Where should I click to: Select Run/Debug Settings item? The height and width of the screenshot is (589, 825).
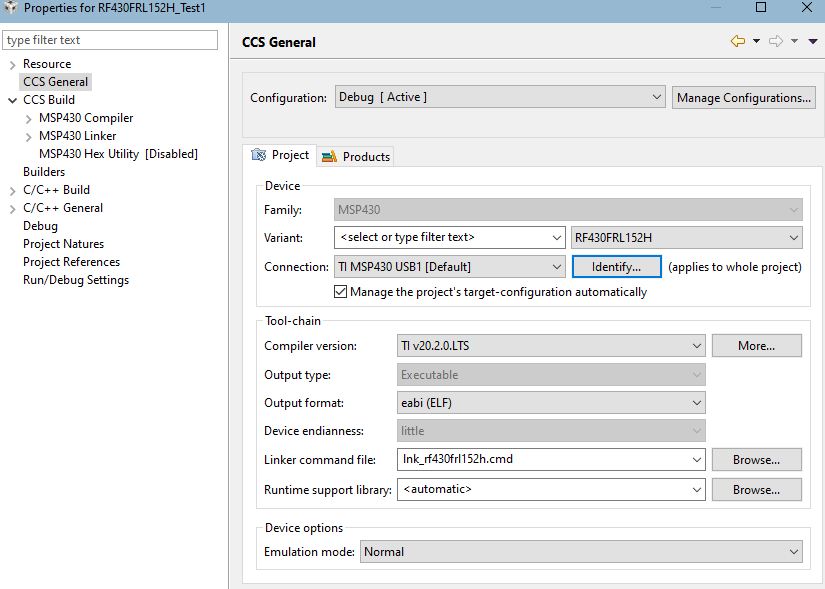[x=76, y=280]
